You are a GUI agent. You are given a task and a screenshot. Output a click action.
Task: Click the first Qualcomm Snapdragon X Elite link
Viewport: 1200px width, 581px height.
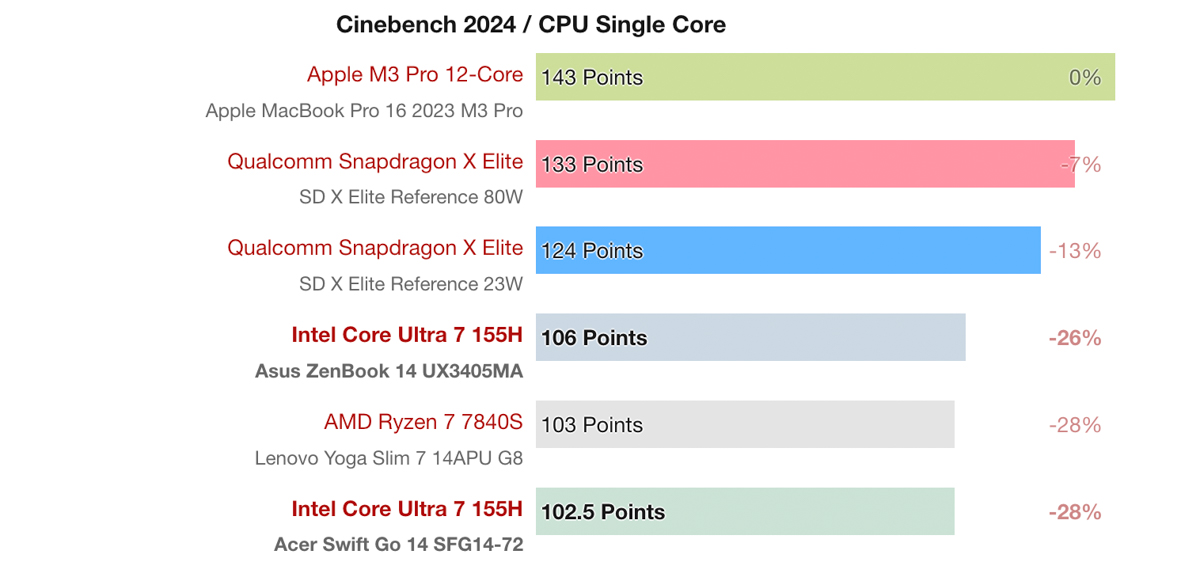pyautogui.click(x=375, y=161)
